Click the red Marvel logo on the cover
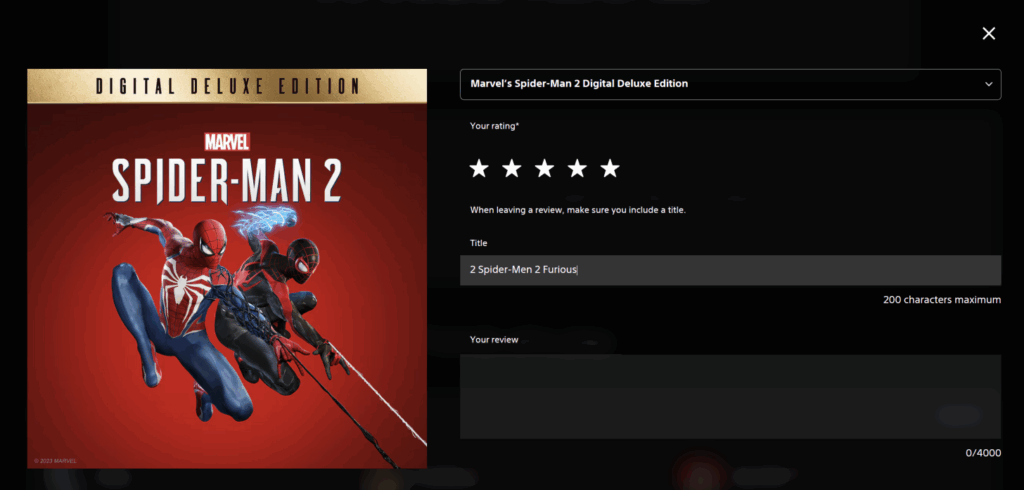This screenshot has height=490, width=1024. 227,142
